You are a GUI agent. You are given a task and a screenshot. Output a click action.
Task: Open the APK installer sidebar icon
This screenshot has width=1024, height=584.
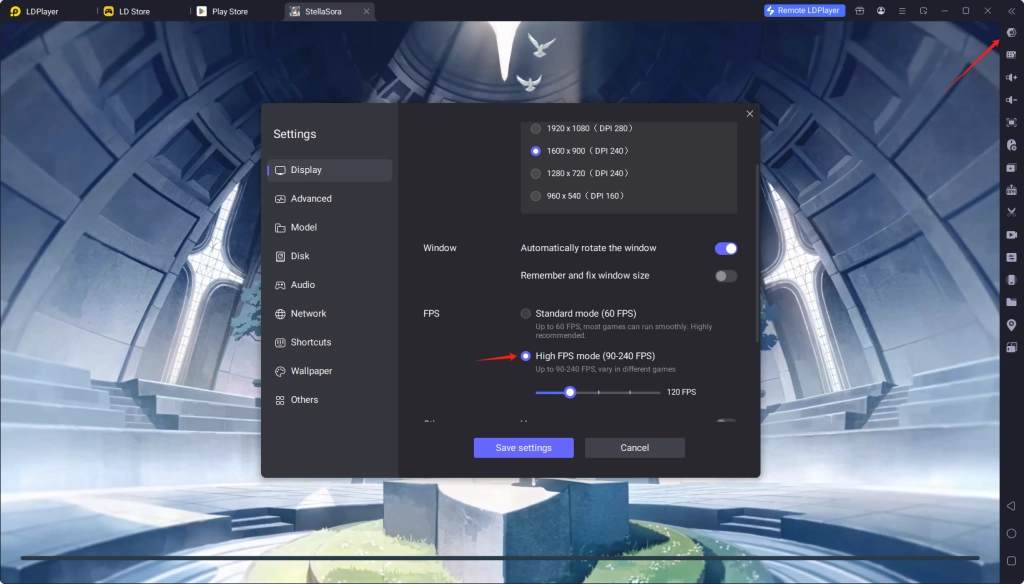[1011, 188]
